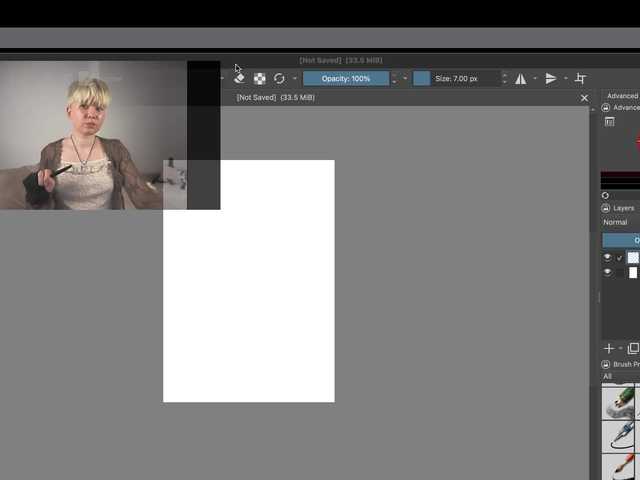The width and height of the screenshot is (640, 480).
Task: Select the Not Saved document tab
Action: pyautogui.click(x=276, y=98)
